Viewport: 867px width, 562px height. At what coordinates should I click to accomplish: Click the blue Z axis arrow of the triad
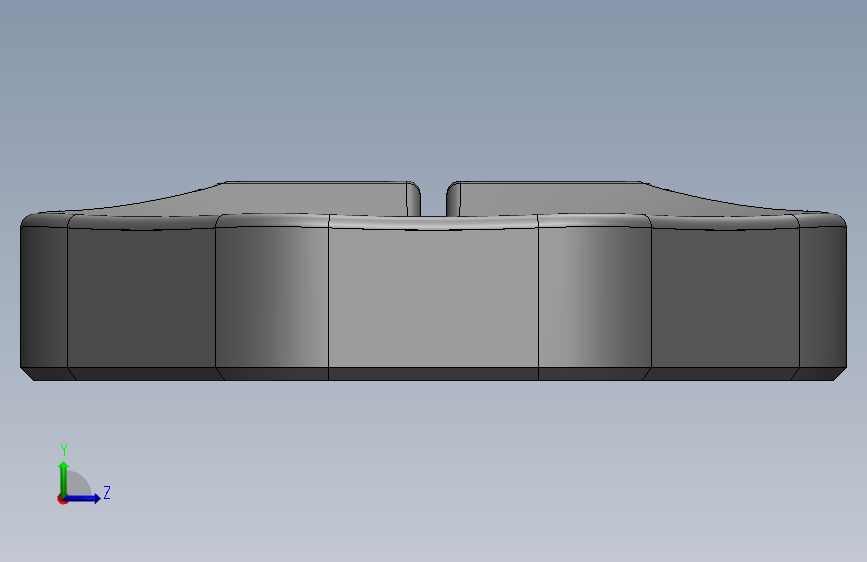click(x=82, y=498)
